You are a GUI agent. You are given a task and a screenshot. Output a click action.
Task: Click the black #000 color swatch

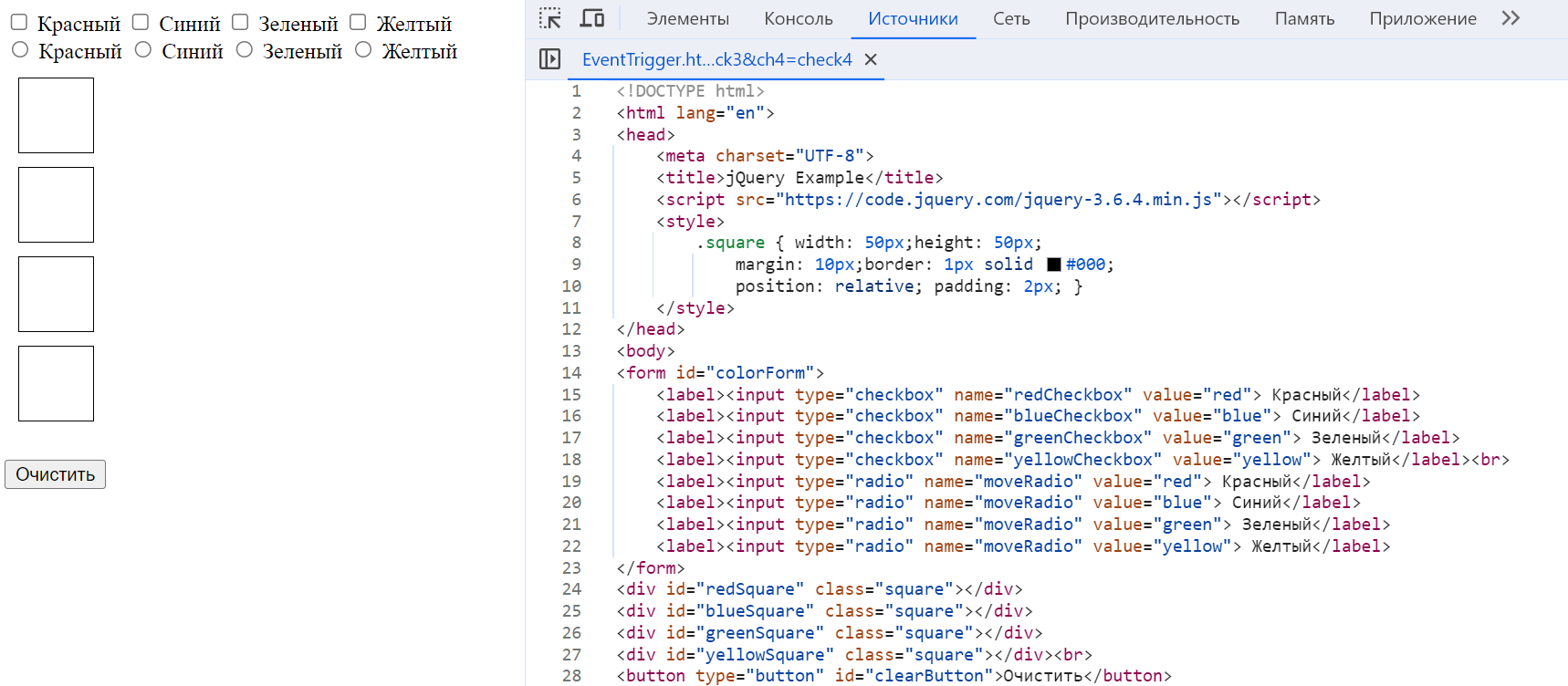pos(1053,265)
